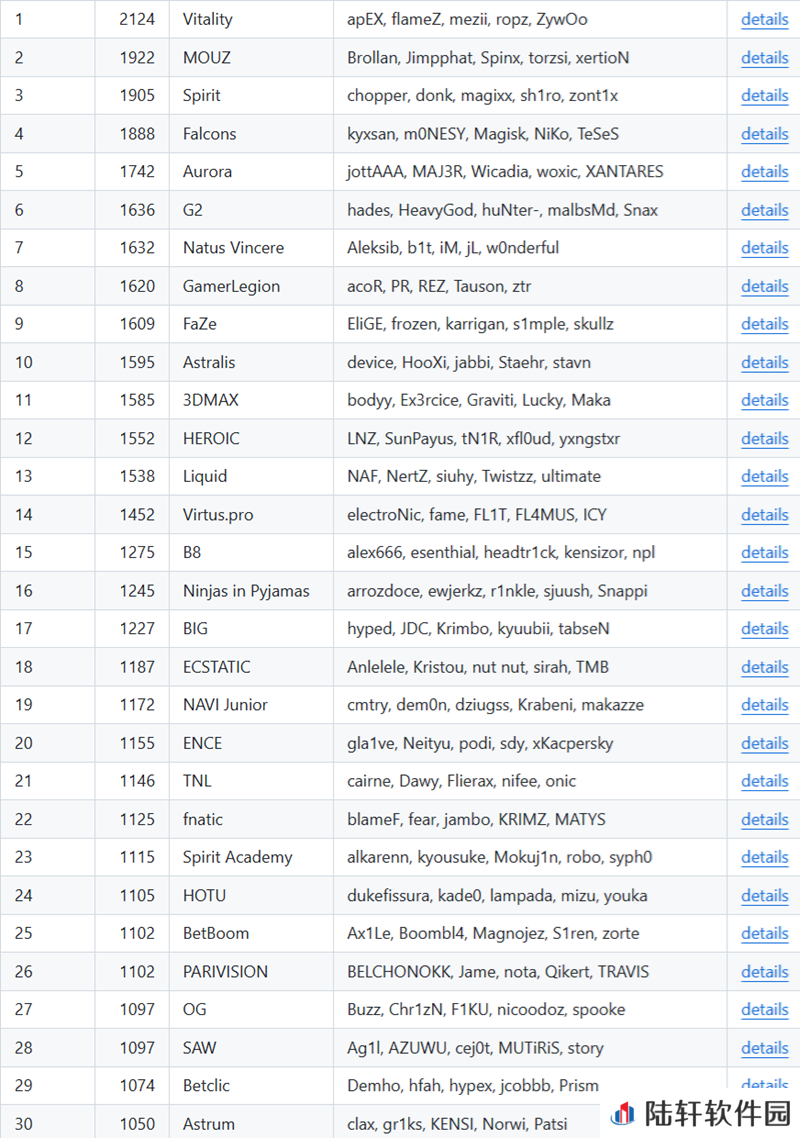Click team name PARIVISION
The height and width of the screenshot is (1138, 800).
(x=226, y=973)
